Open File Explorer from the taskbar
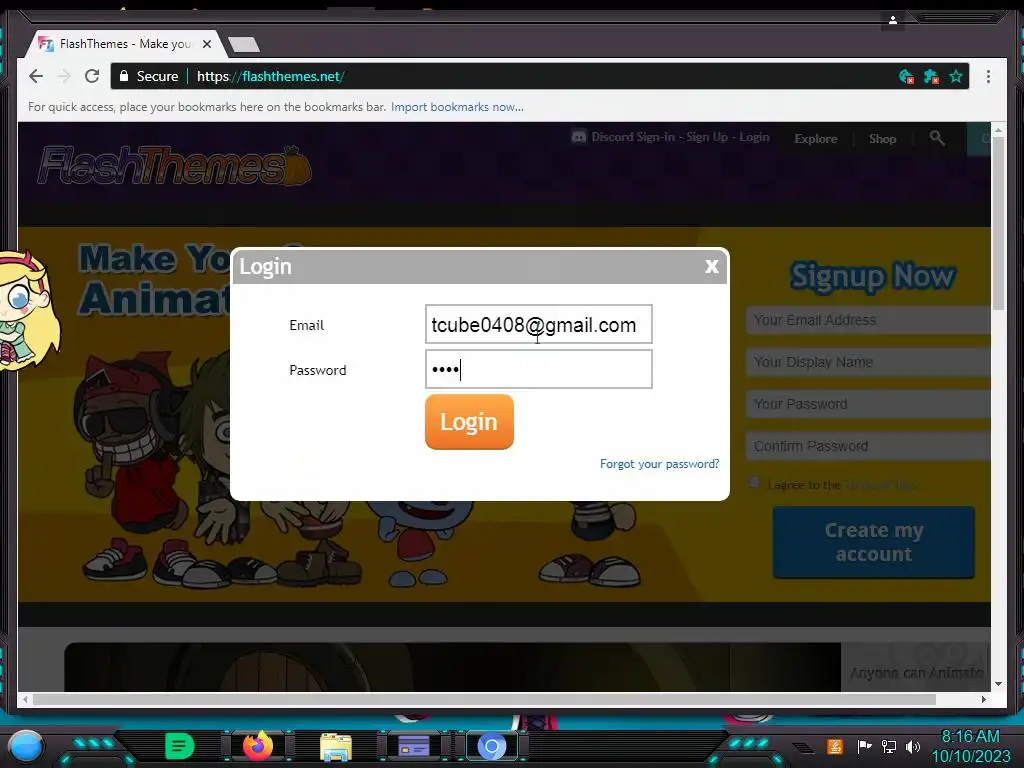Image resolution: width=1024 pixels, height=768 pixels. pos(336,746)
